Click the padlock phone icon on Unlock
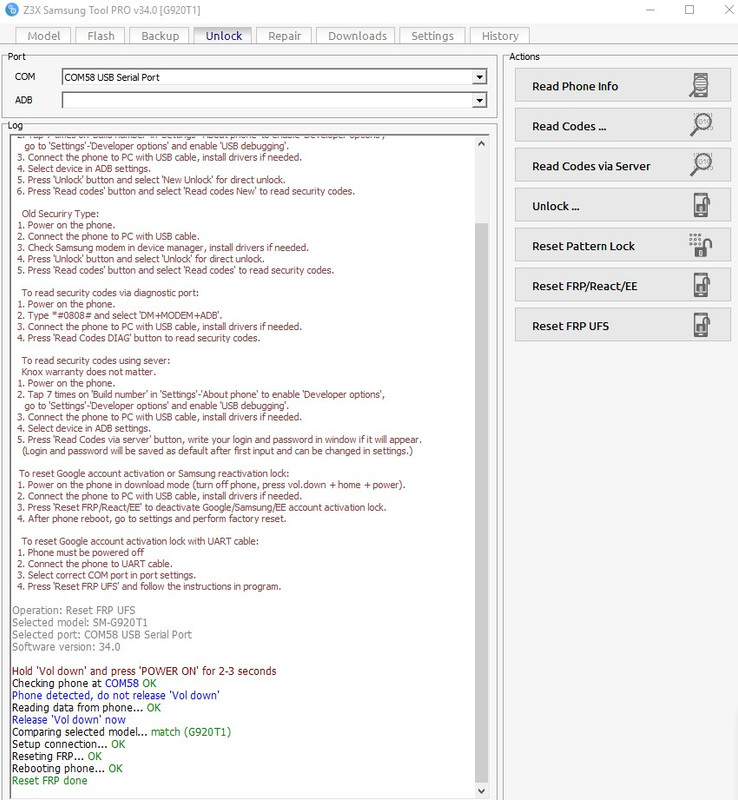738x800 pixels. coord(702,205)
